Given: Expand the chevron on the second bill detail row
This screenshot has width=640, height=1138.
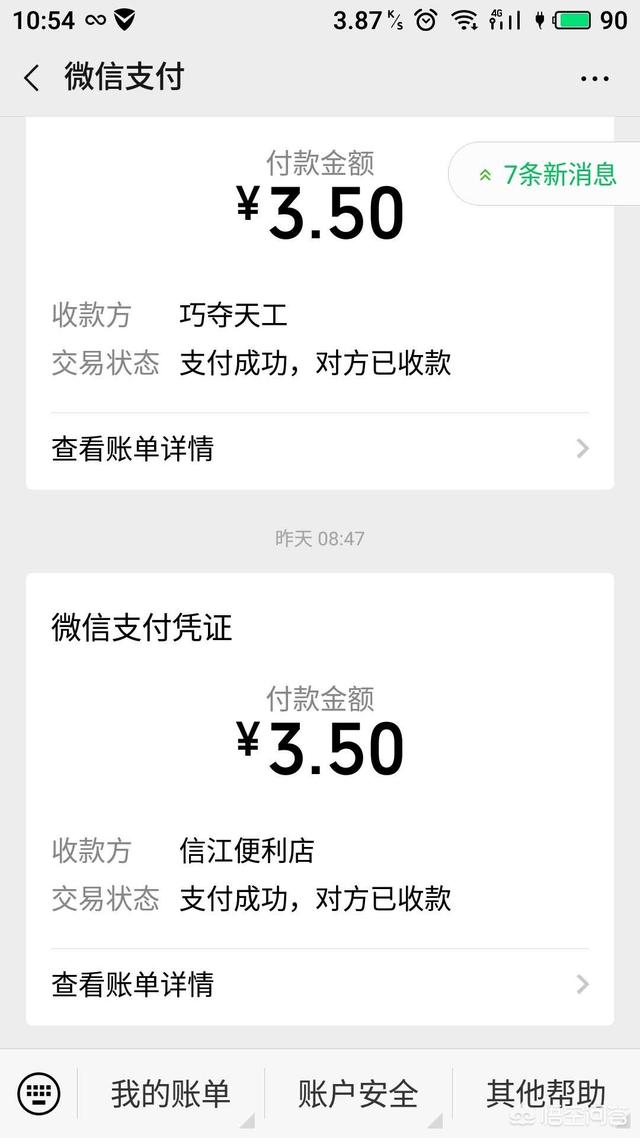Looking at the screenshot, I should click(581, 984).
